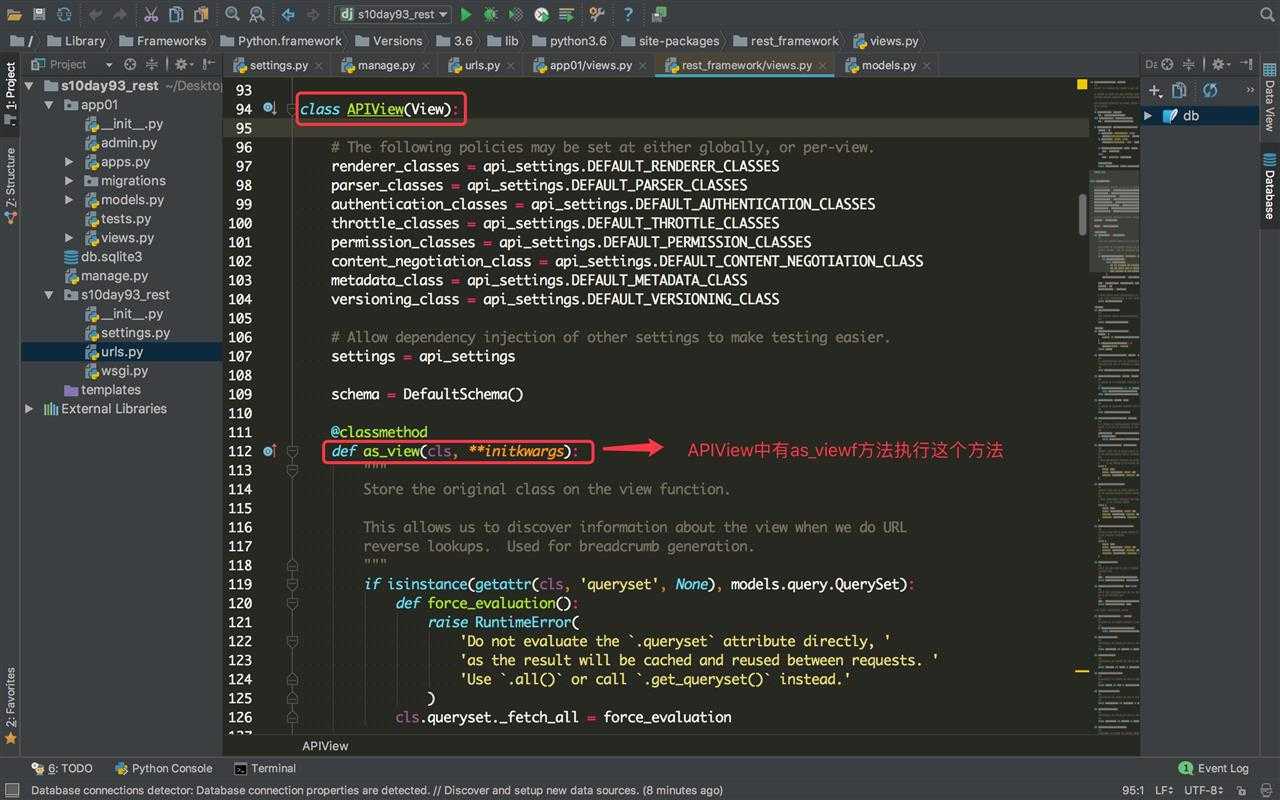Screen dimensions: 1280x800
Task: Open the s10day93_rest run configuration dropdown
Action: pyautogui.click(x=392, y=14)
